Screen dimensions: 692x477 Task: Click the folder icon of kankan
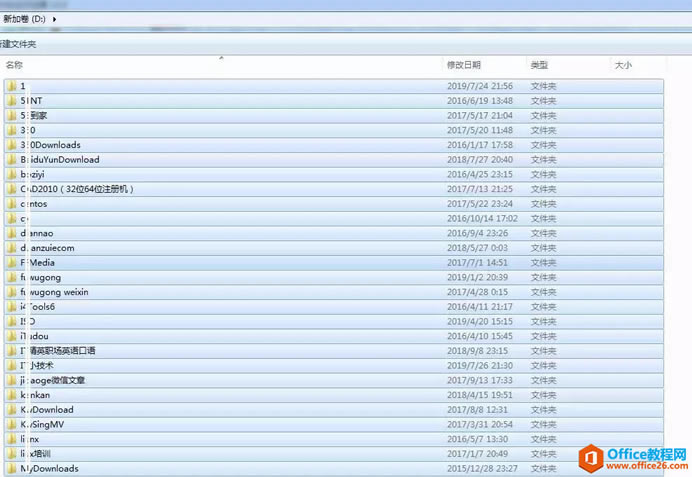(x=12, y=395)
